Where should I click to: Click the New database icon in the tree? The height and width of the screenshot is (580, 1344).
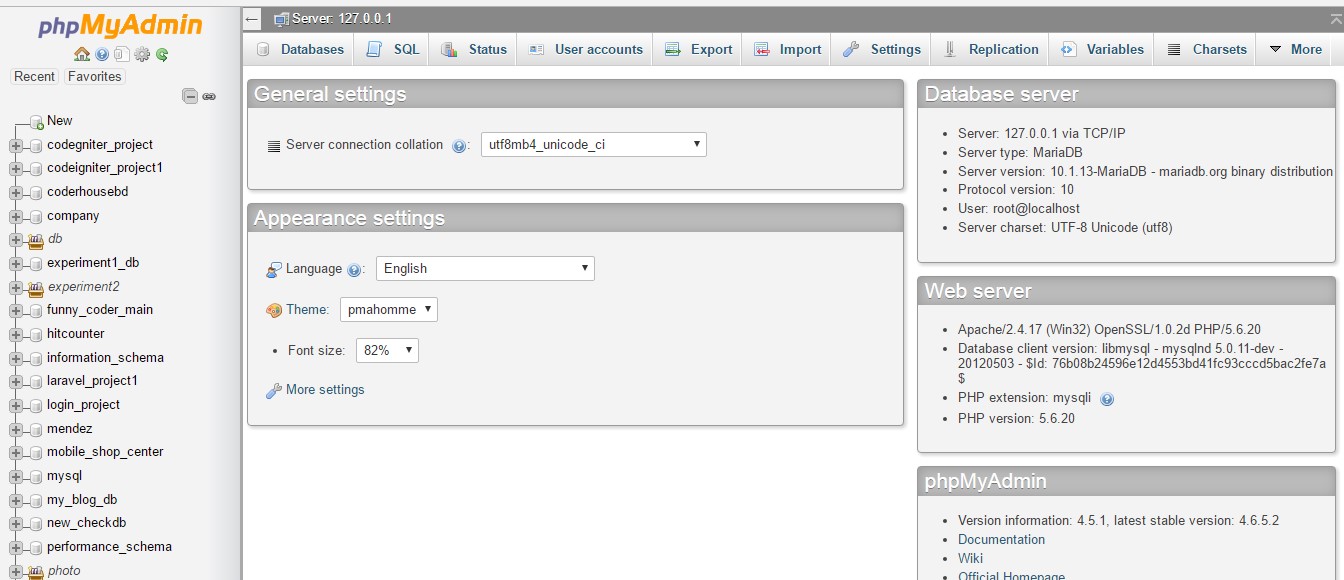(36, 121)
